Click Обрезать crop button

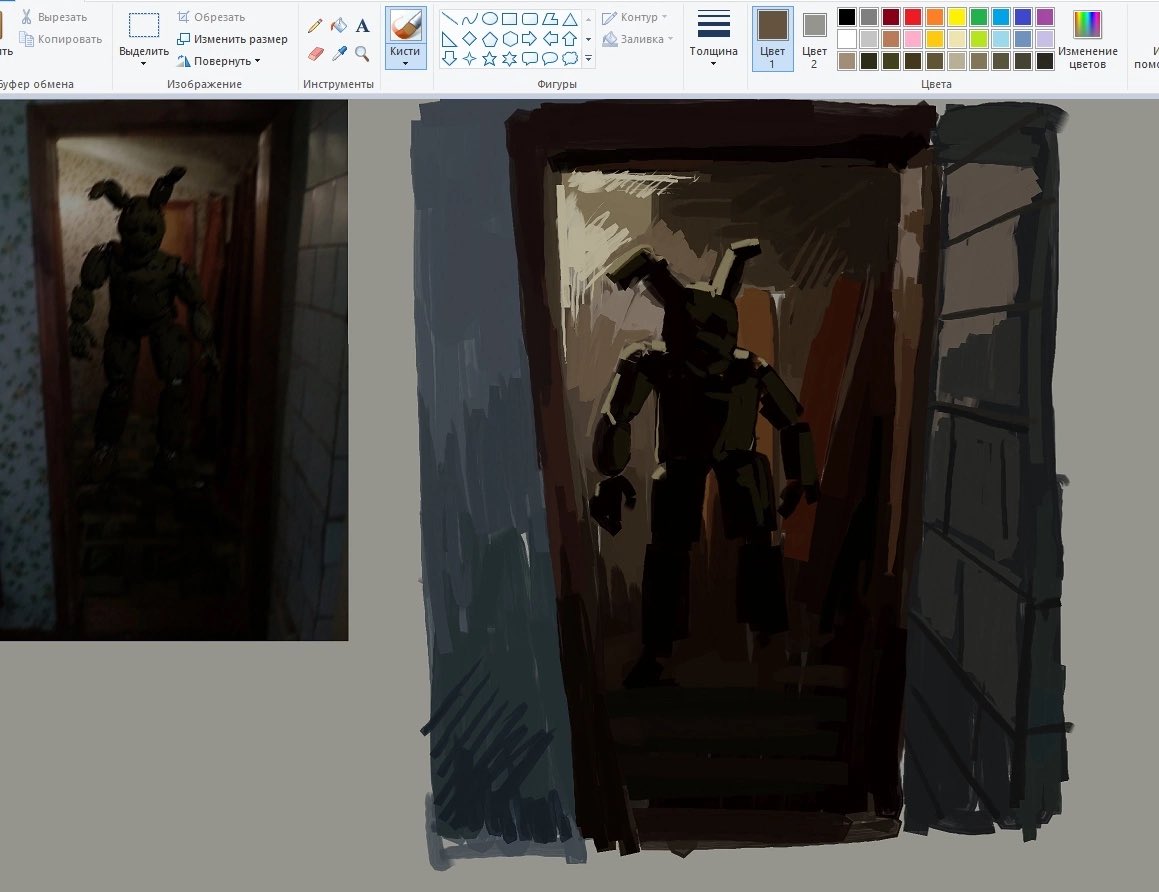[x=211, y=17]
